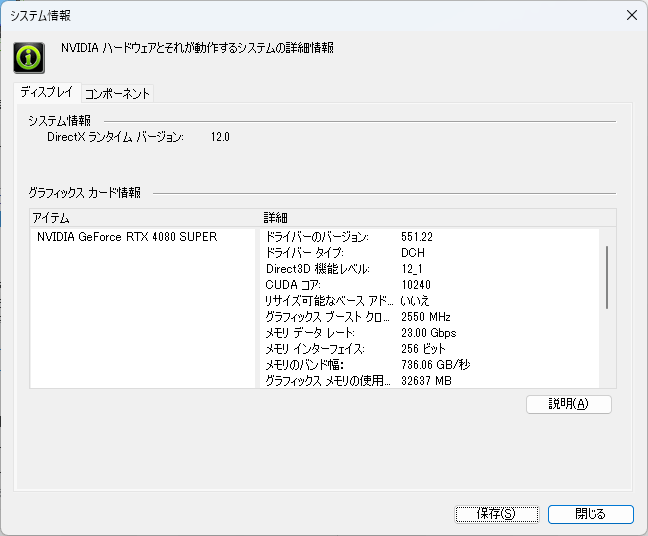The width and height of the screenshot is (648, 536).
Task: Click the ドライバー タイプ DCH row
Action: click(x=430, y=253)
